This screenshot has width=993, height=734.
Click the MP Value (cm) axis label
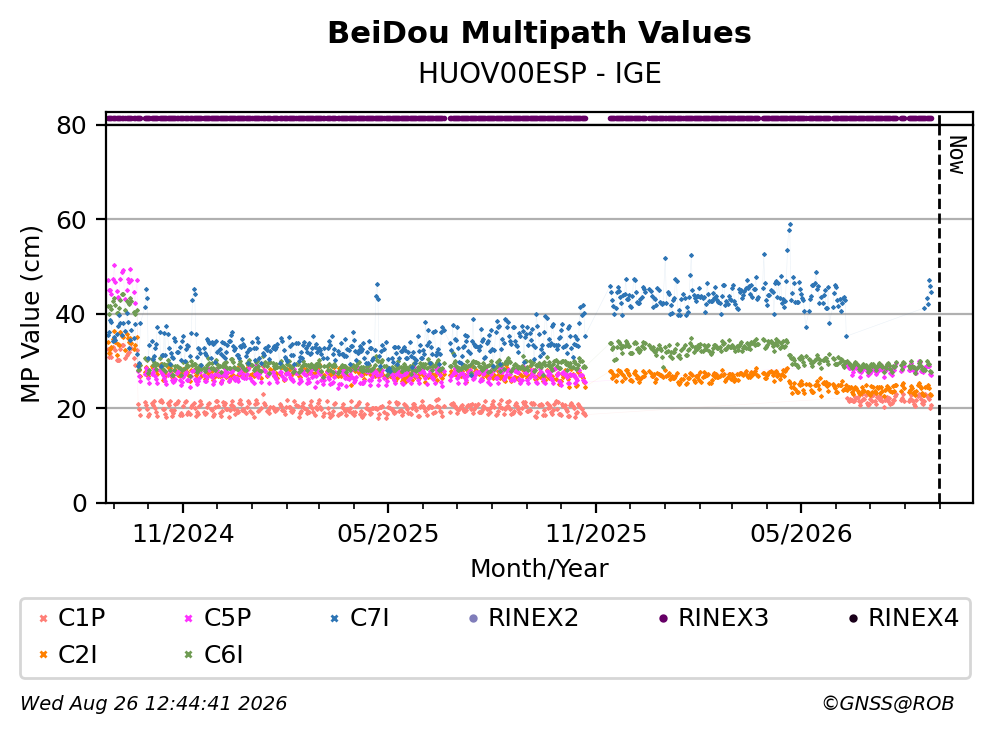click(30, 314)
